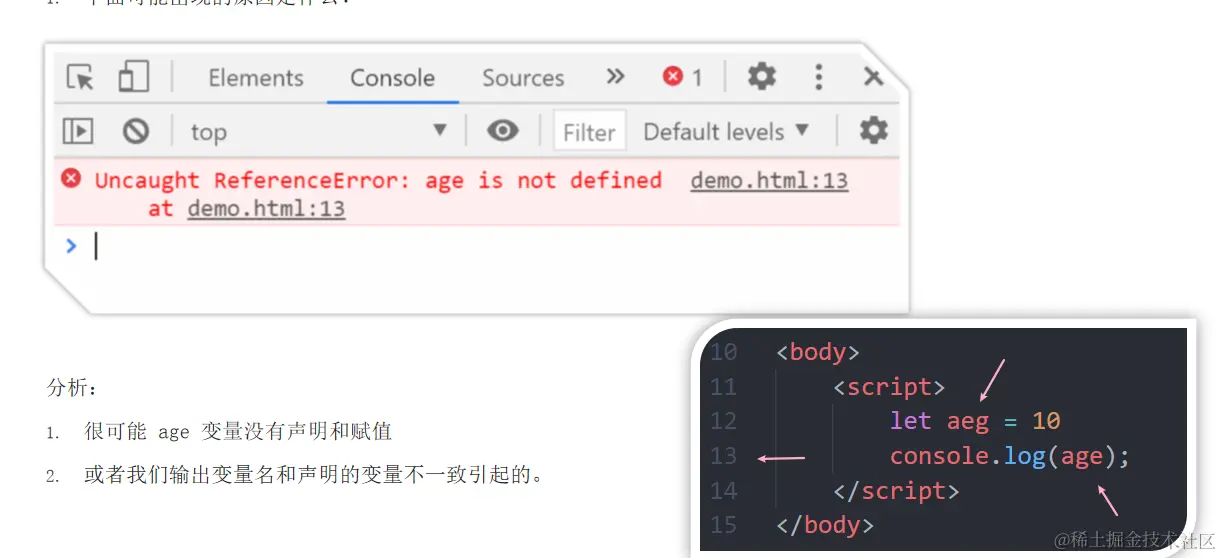
Task: Expand the Default levels dropdown
Action: point(726,131)
